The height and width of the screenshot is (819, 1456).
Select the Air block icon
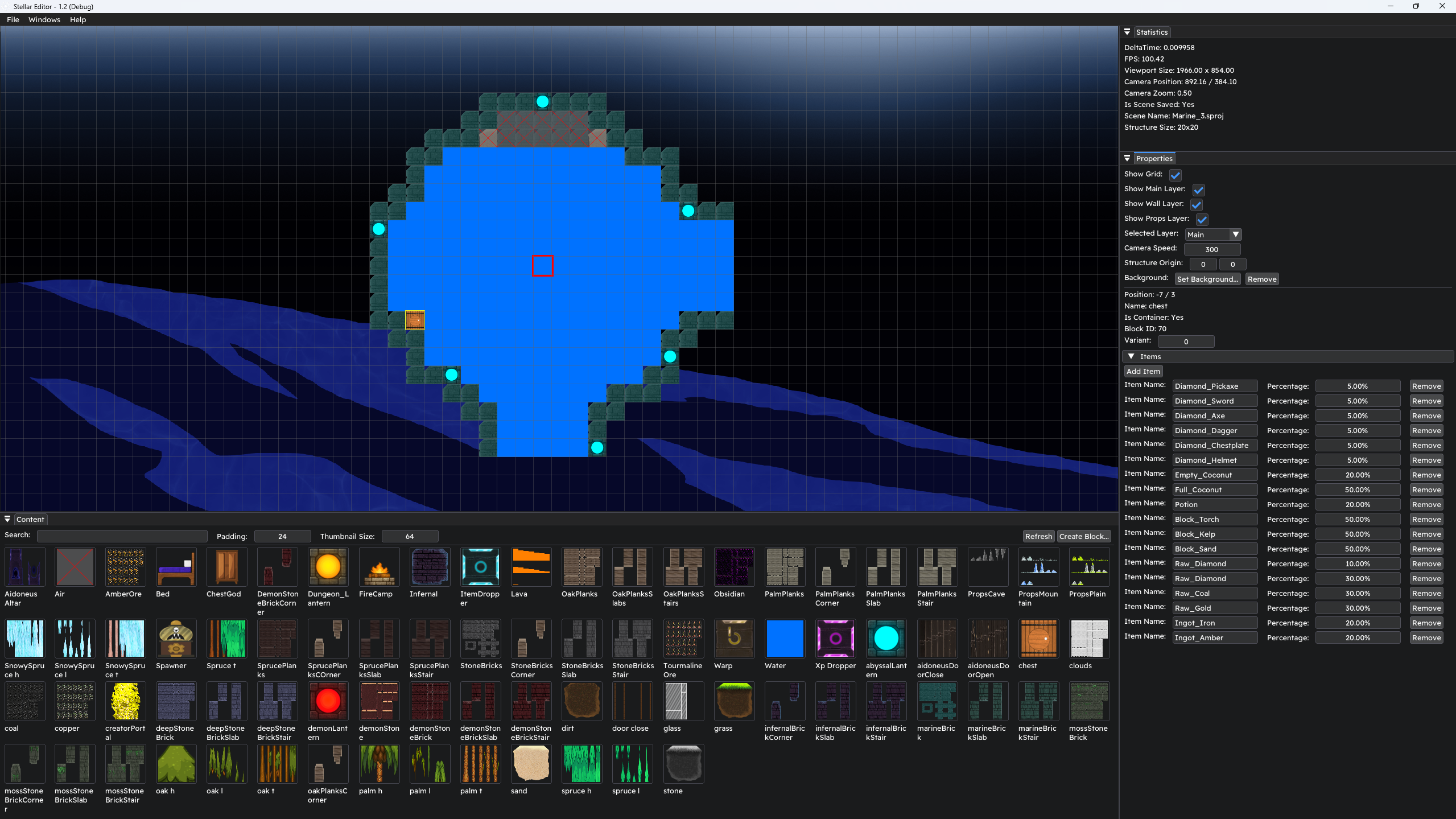pos(75,567)
